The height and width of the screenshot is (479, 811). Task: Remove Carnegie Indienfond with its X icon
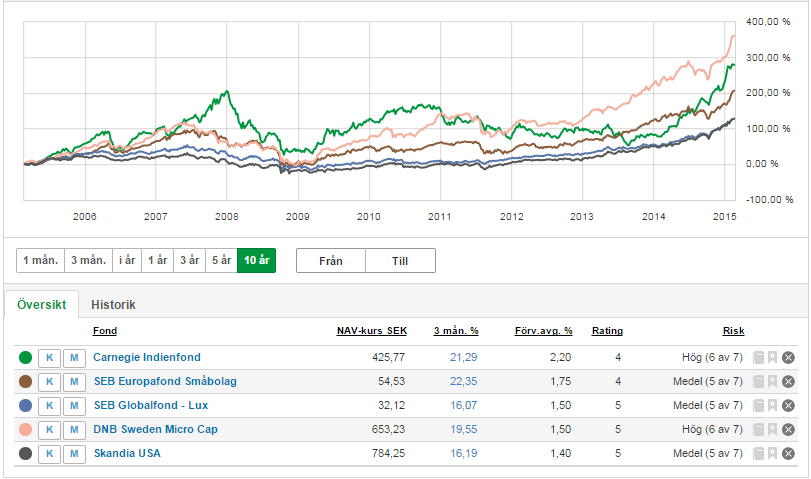[788, 357]
